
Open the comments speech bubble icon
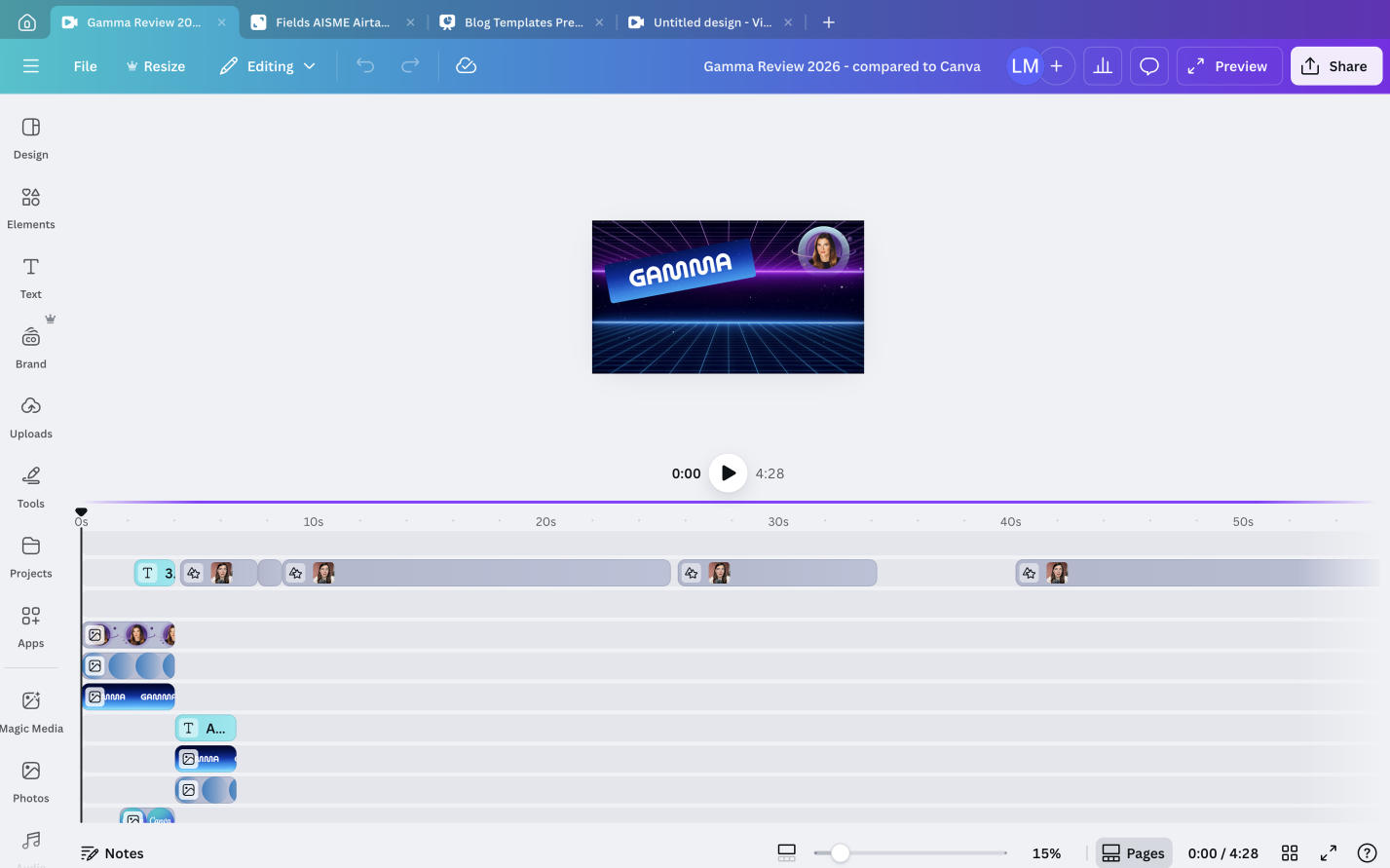1148,65
